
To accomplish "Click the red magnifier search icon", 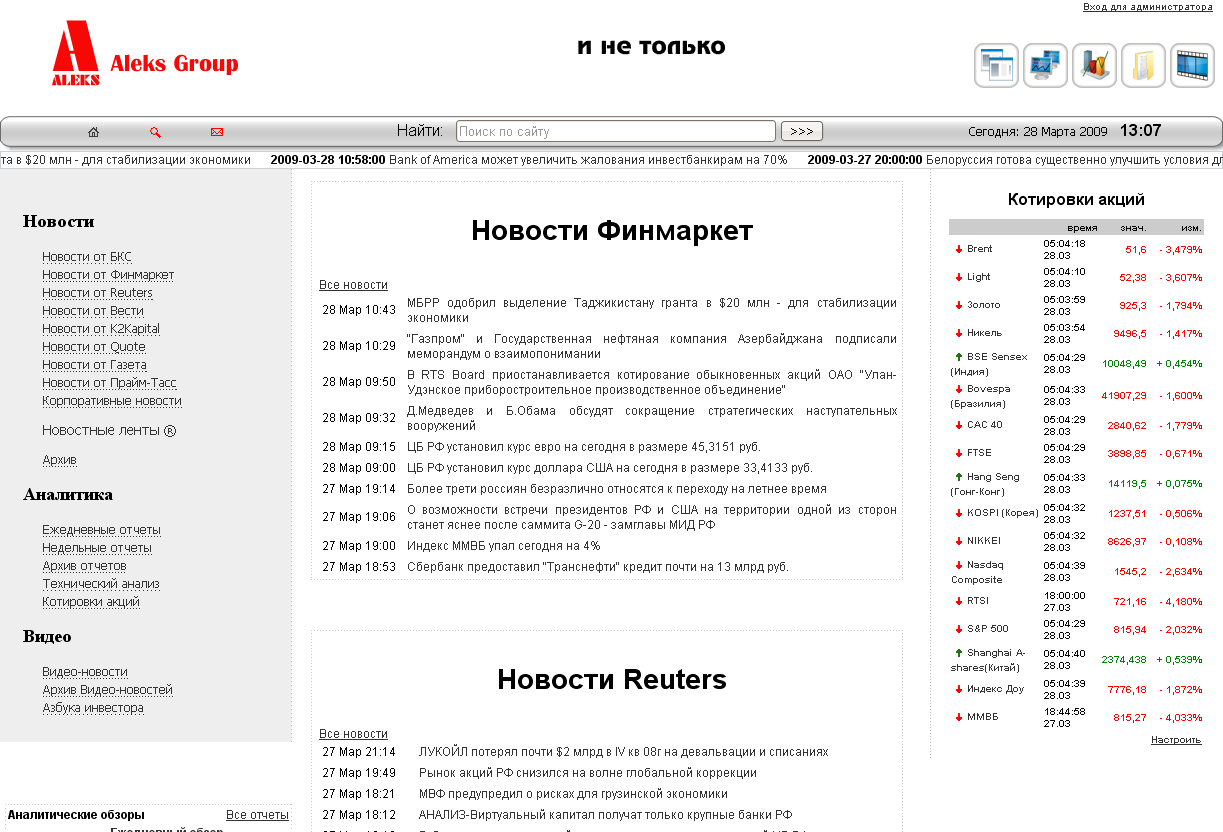I will (155, 132).
